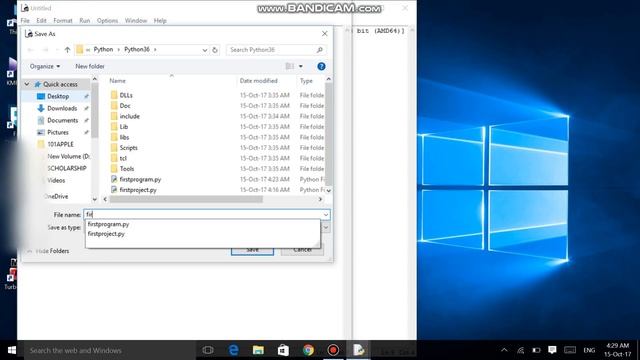This screenshot has width=640, height=360.
Task: Select OneDrive in navigation pane
Action: tap(56, 196)
